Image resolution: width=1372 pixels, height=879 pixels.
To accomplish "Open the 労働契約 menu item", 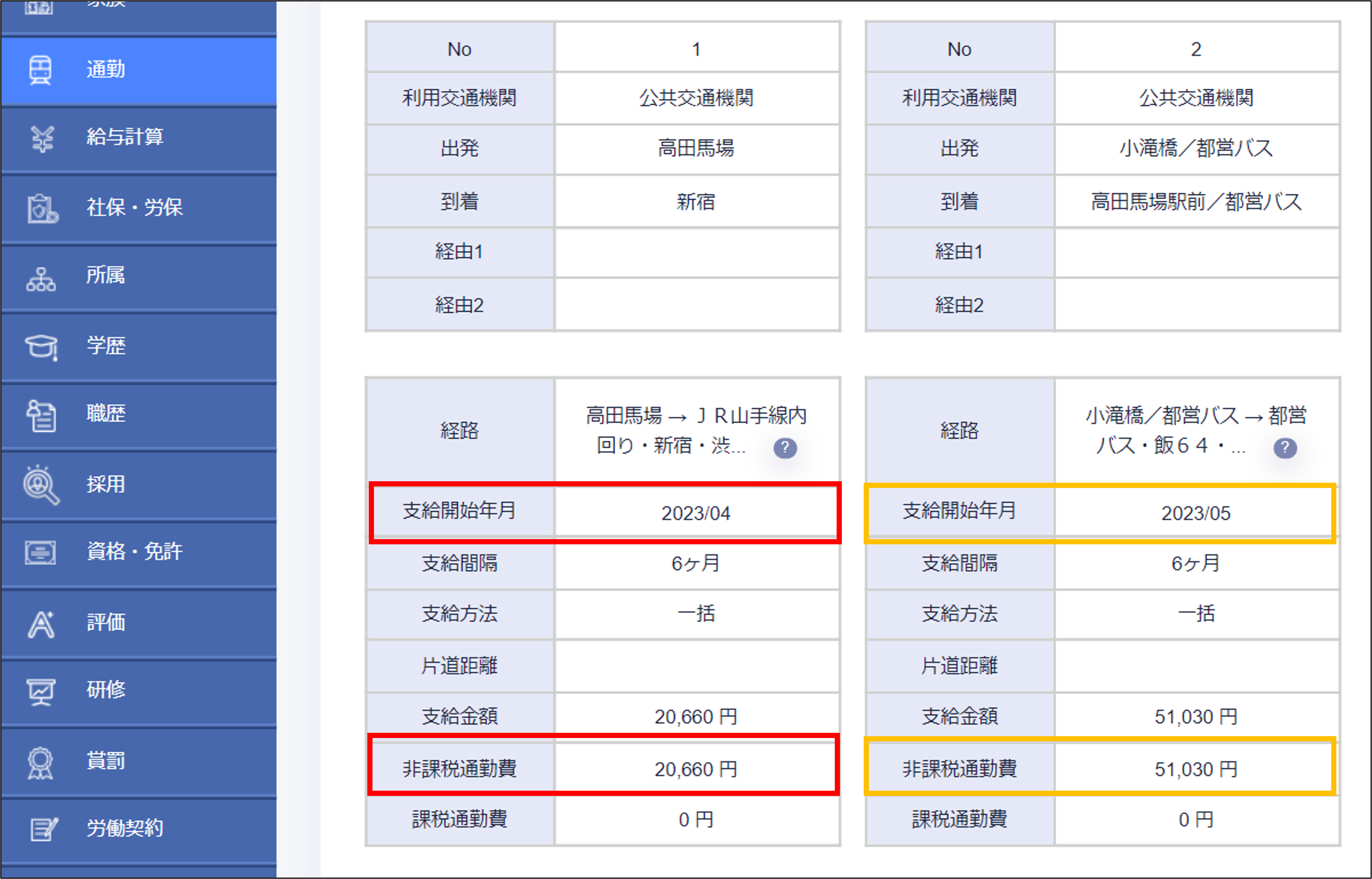I will (125, 828).
